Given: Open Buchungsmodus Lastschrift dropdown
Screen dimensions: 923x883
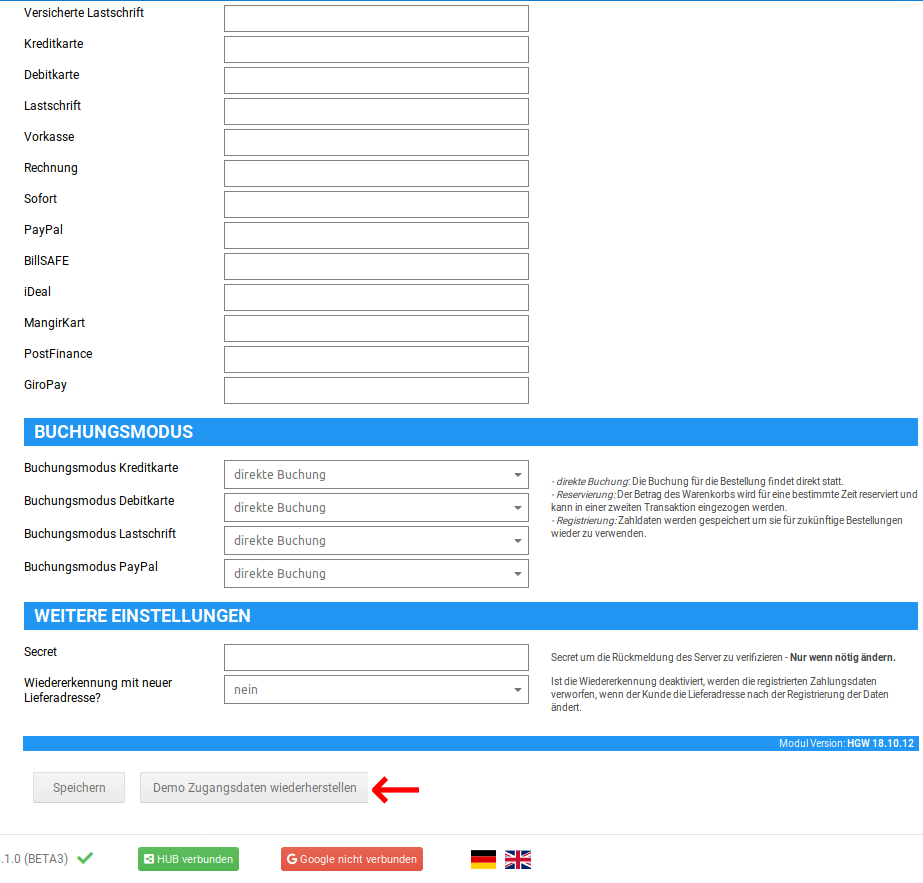Looking at the screenshot, I should pyautogui.click(x=376, y=541).
